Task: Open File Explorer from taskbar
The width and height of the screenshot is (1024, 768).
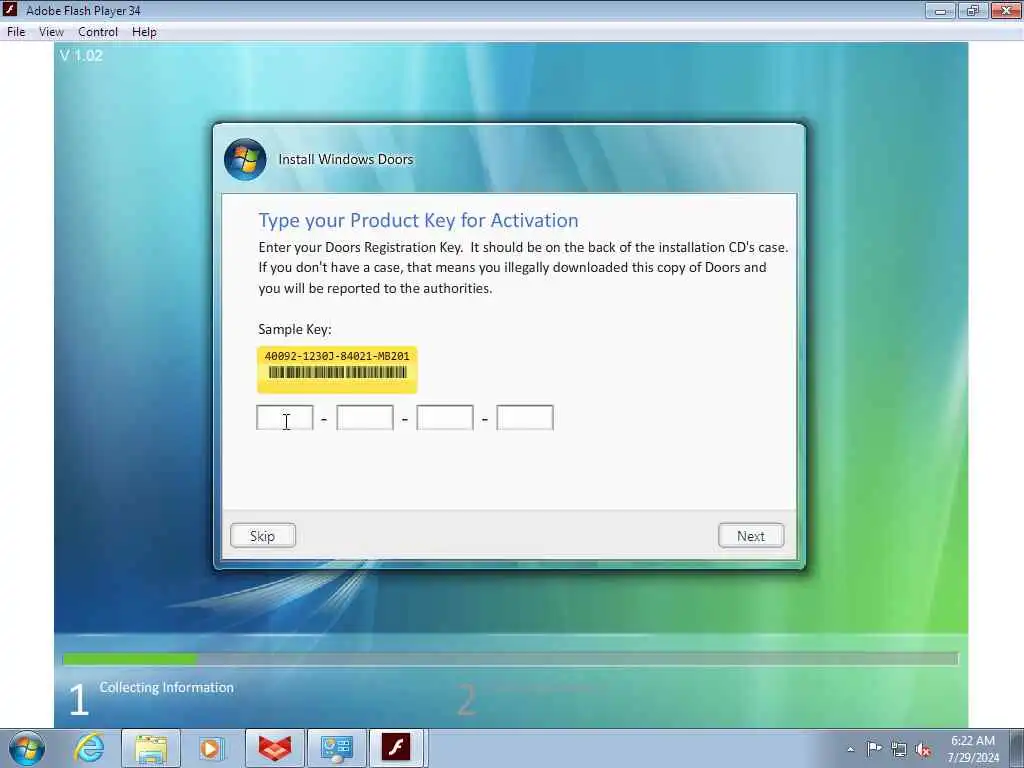Action: click(x=151, y=748)
